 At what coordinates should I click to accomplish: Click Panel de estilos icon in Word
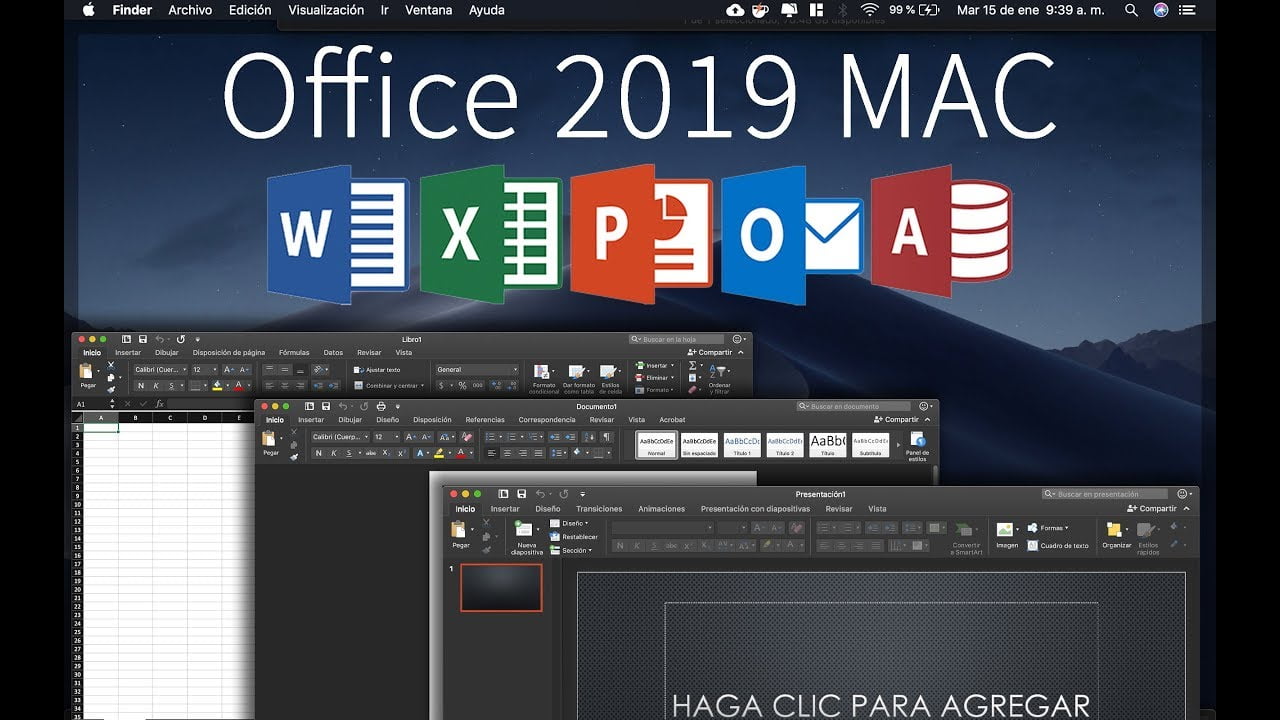[917, 441]
